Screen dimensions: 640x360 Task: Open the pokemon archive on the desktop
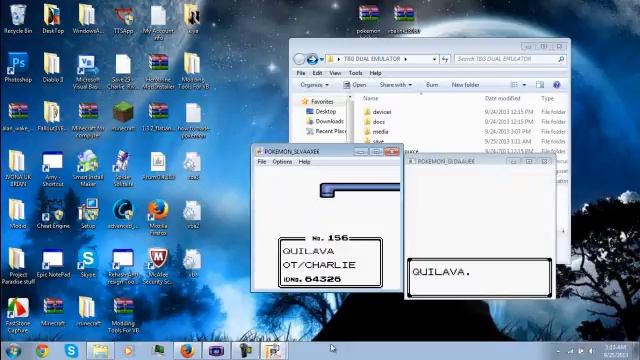368,19
